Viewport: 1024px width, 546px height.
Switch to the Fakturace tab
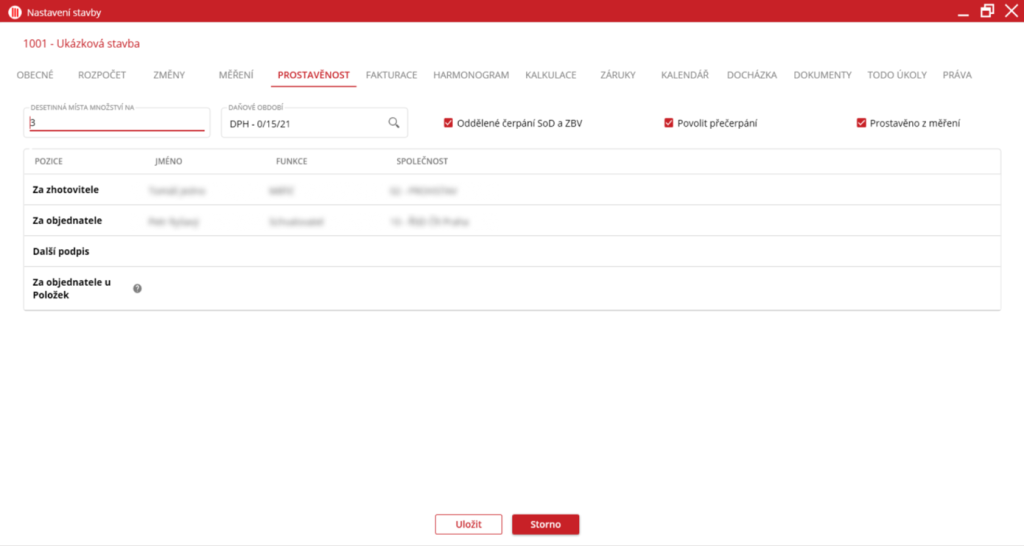click(391, 75)
